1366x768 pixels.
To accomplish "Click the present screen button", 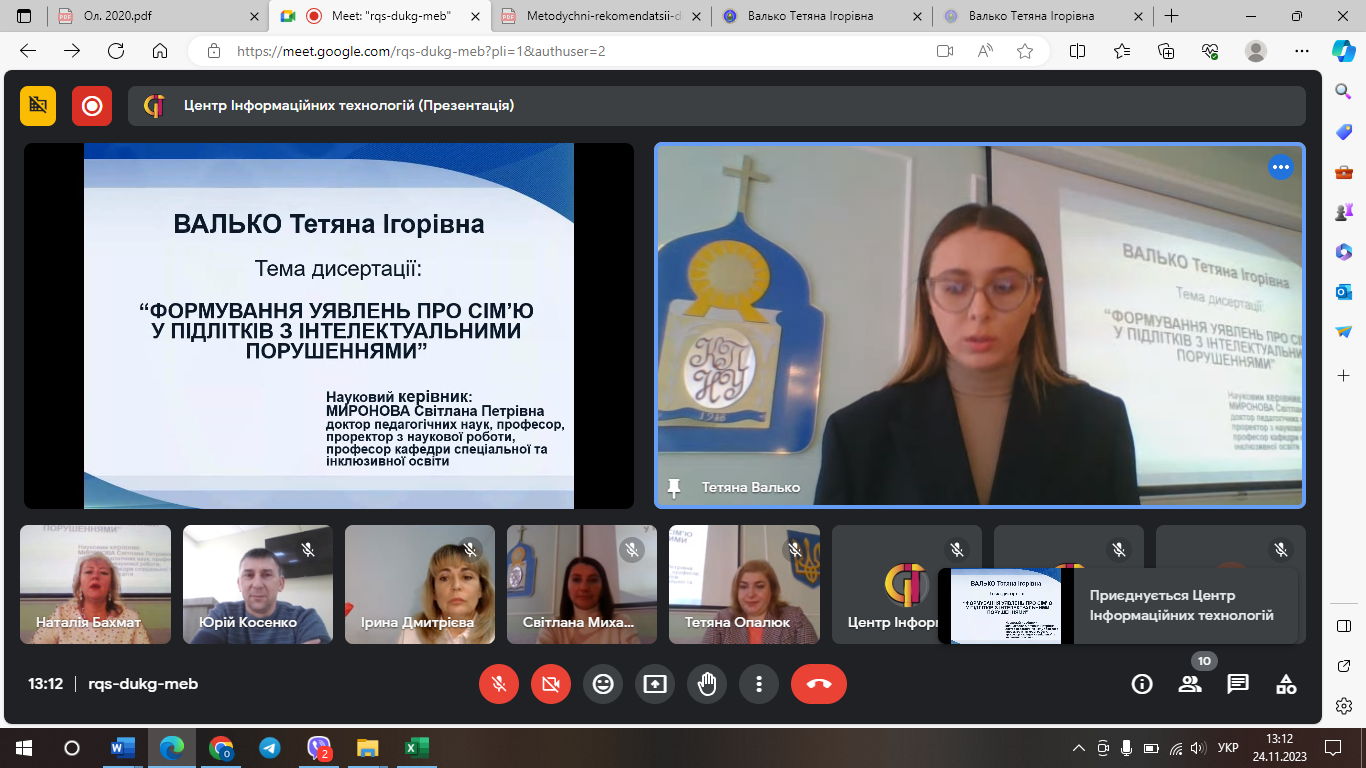I will click(655, 684).
